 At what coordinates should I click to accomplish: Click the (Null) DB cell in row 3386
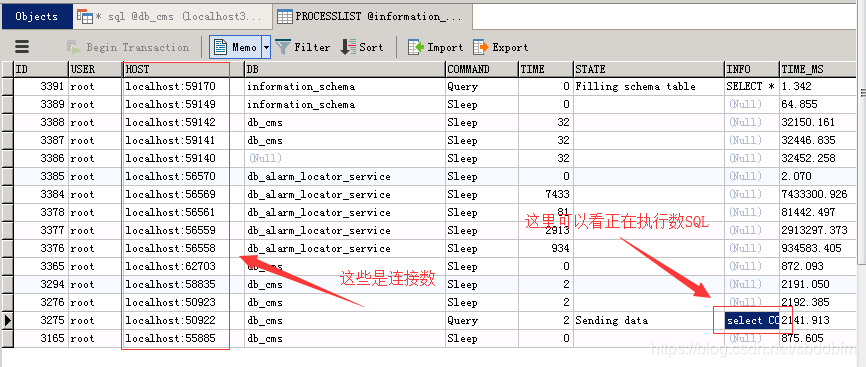point(345,159)
